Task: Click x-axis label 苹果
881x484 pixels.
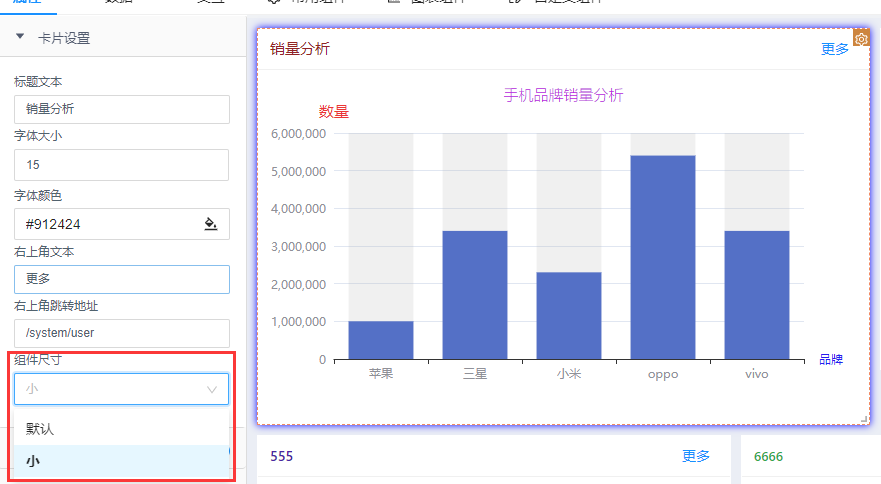Action: click(381, 373)
